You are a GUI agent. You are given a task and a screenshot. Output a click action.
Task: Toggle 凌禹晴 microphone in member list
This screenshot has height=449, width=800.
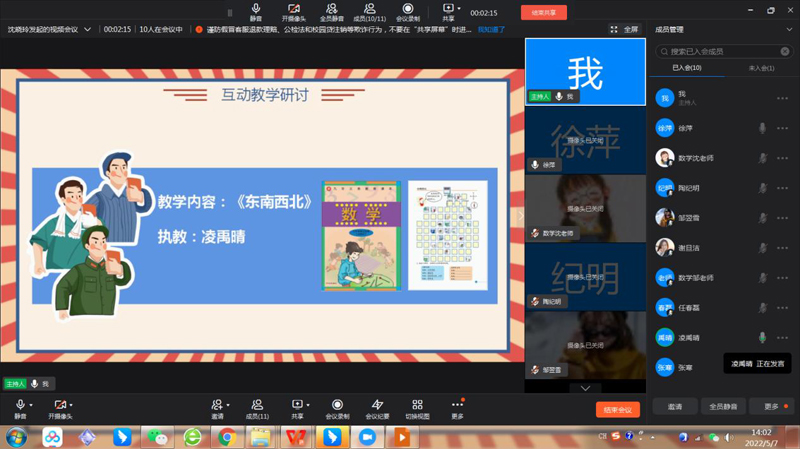click(x=762, y=337)
